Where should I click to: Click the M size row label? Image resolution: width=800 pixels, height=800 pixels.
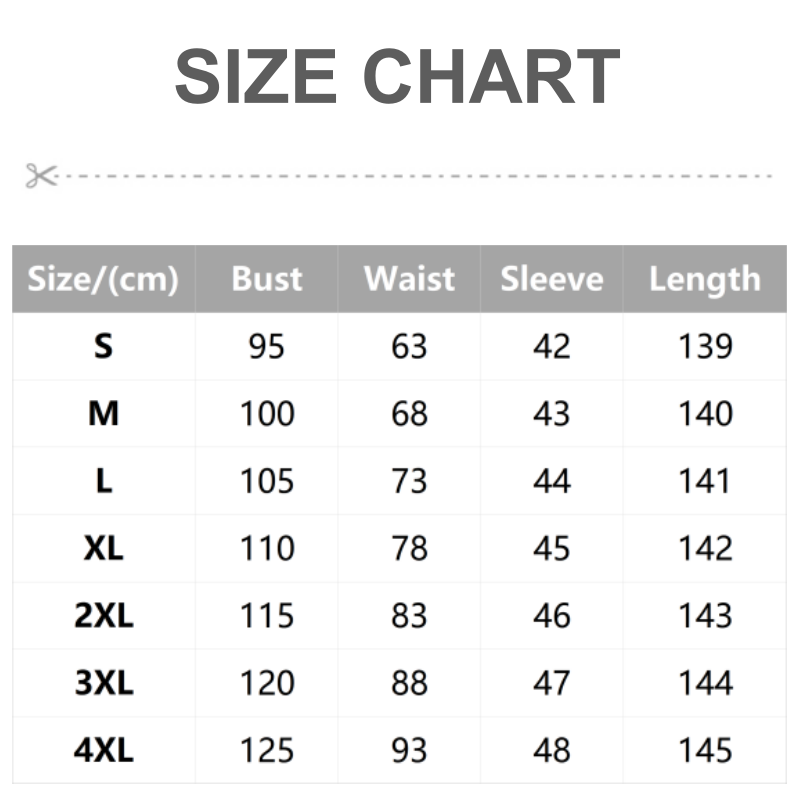click(103, 414)
